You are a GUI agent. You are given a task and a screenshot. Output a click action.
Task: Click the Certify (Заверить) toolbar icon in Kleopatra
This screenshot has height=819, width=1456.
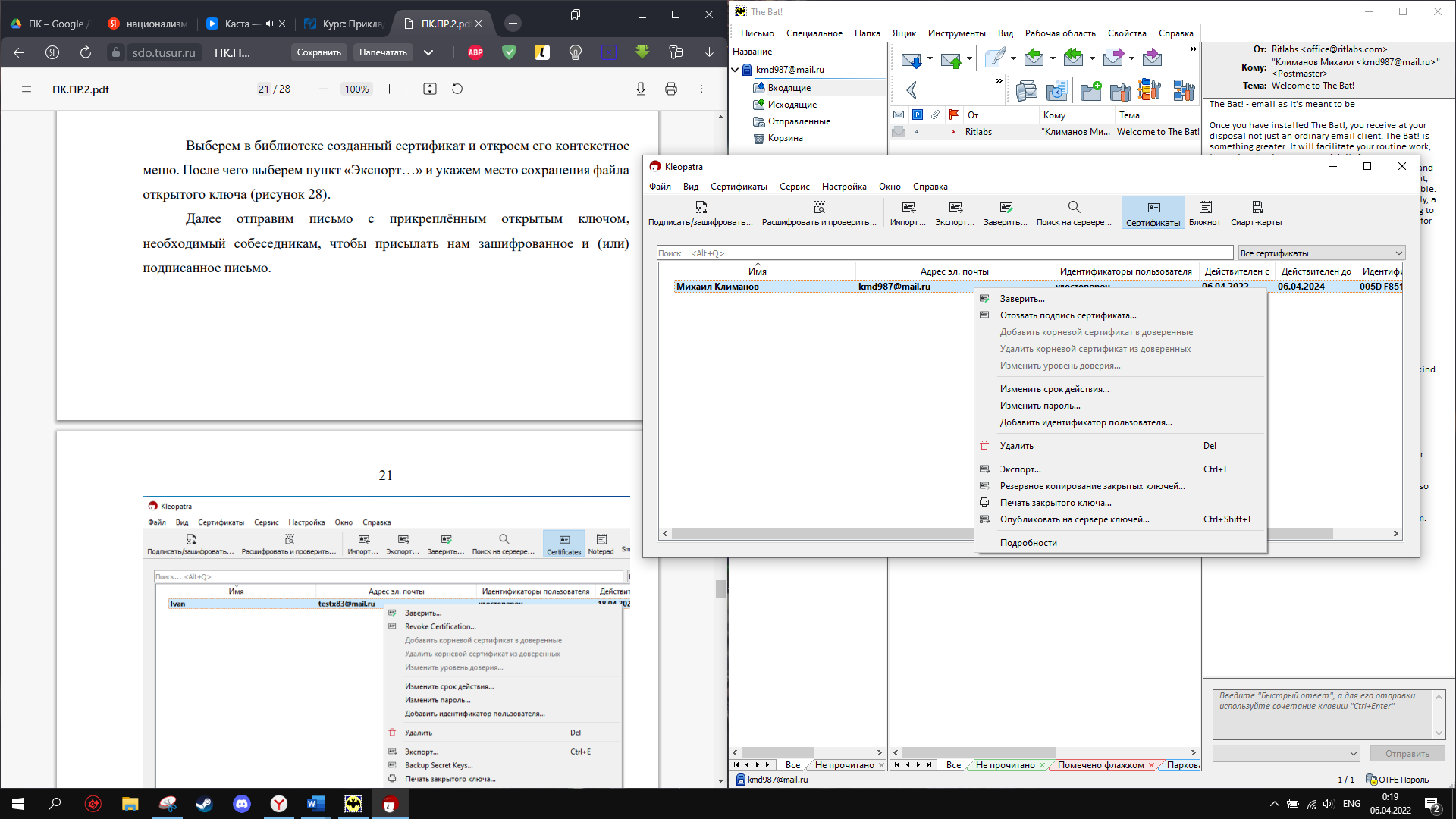pyautogui.click(x=1006, y=213)
